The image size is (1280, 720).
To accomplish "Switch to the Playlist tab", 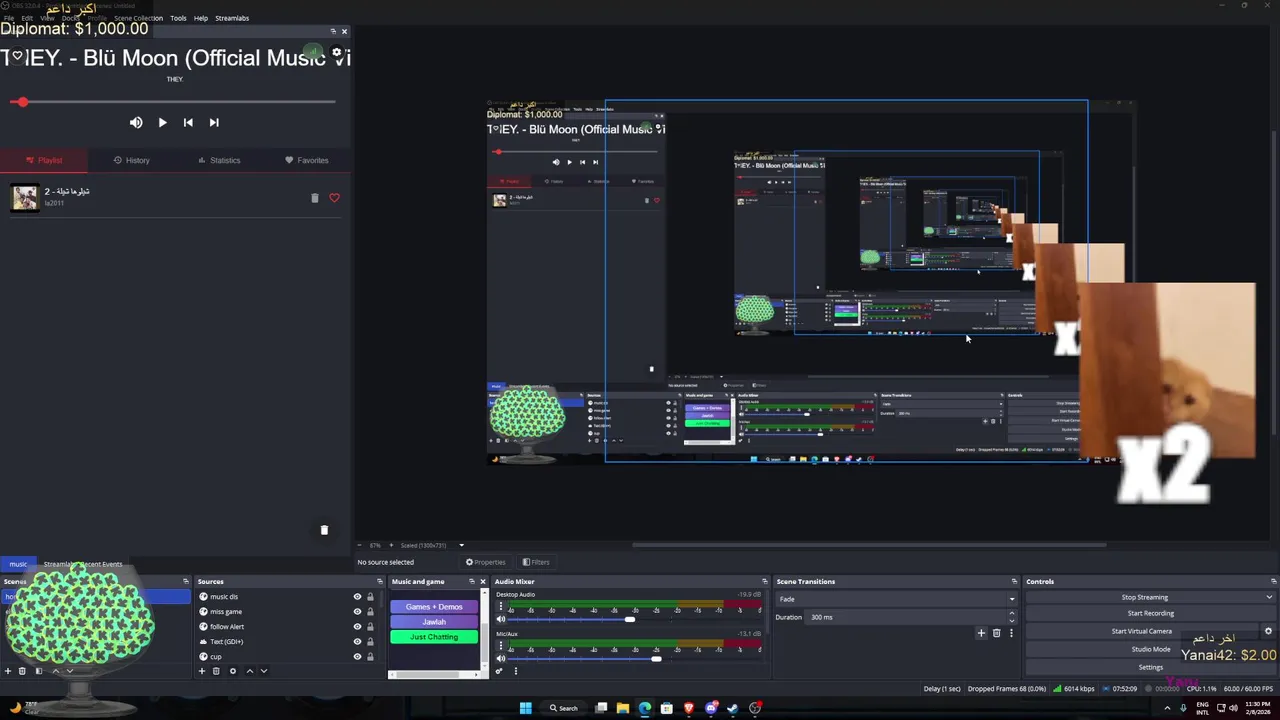I will 44,160.
